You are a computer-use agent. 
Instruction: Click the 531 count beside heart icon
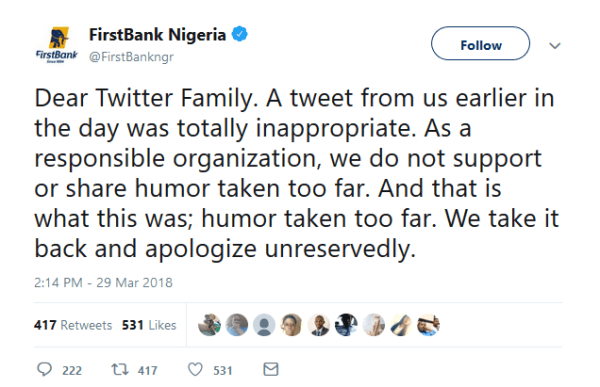click(x=223, y=371)
